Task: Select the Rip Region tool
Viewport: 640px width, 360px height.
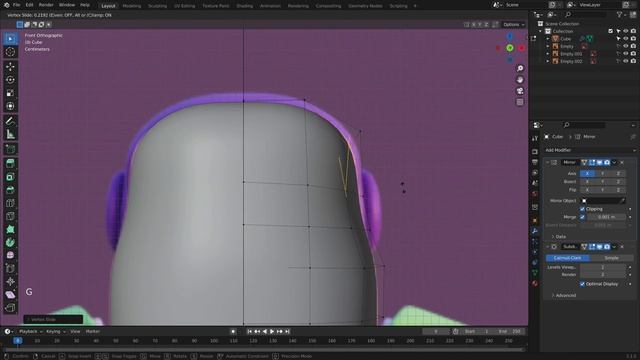Action: (x=10, y=307)
